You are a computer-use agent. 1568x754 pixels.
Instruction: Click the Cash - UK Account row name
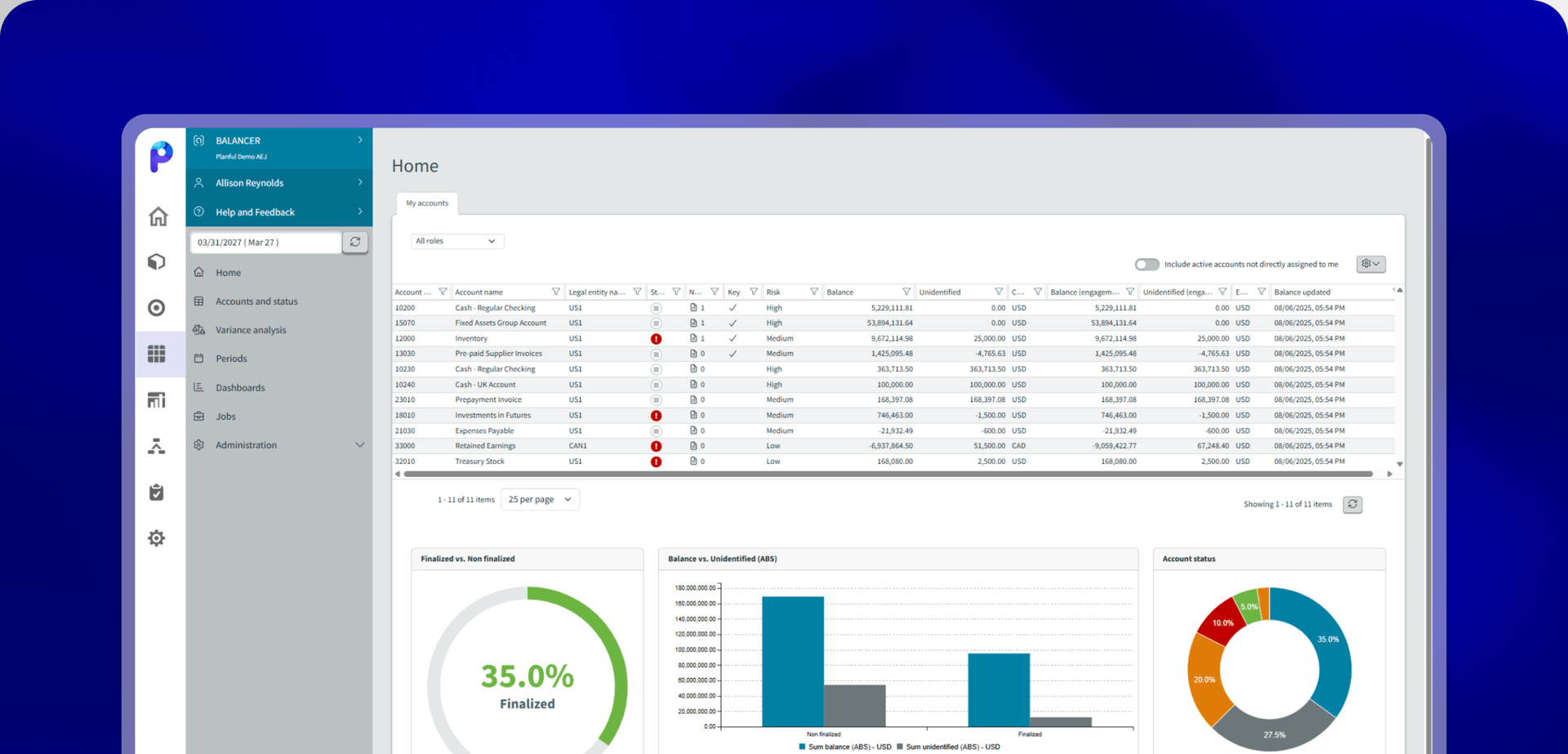[485, 385]
